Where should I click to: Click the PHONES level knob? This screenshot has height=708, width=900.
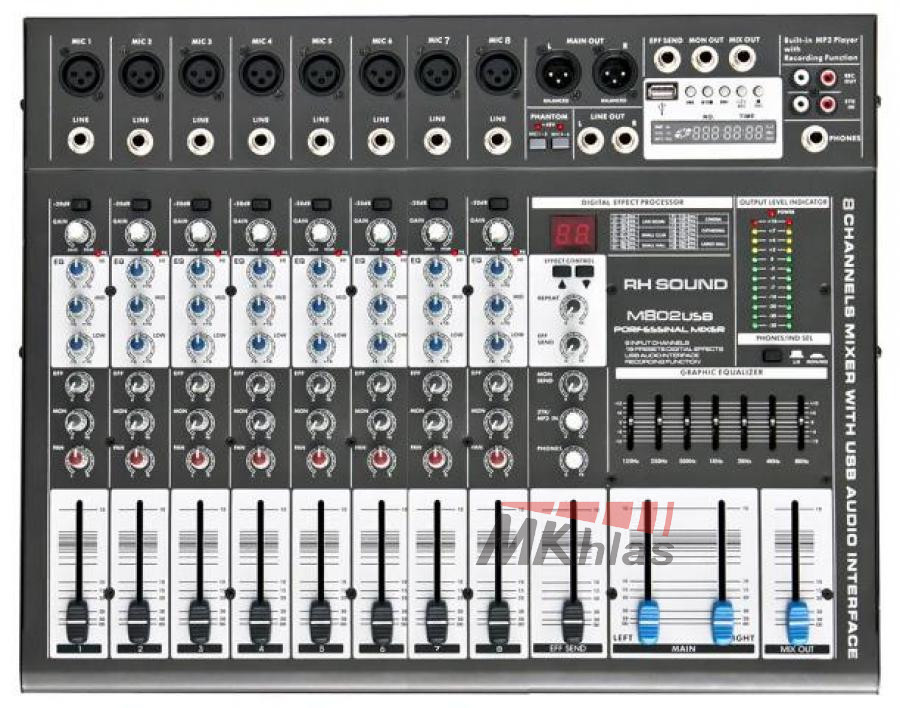(x=573, y=460)
